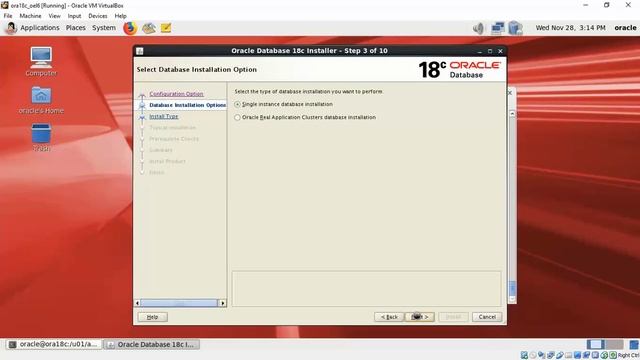Open the System menu
The height and width of the screenshot is (360, 640).
tap(104, 28)
